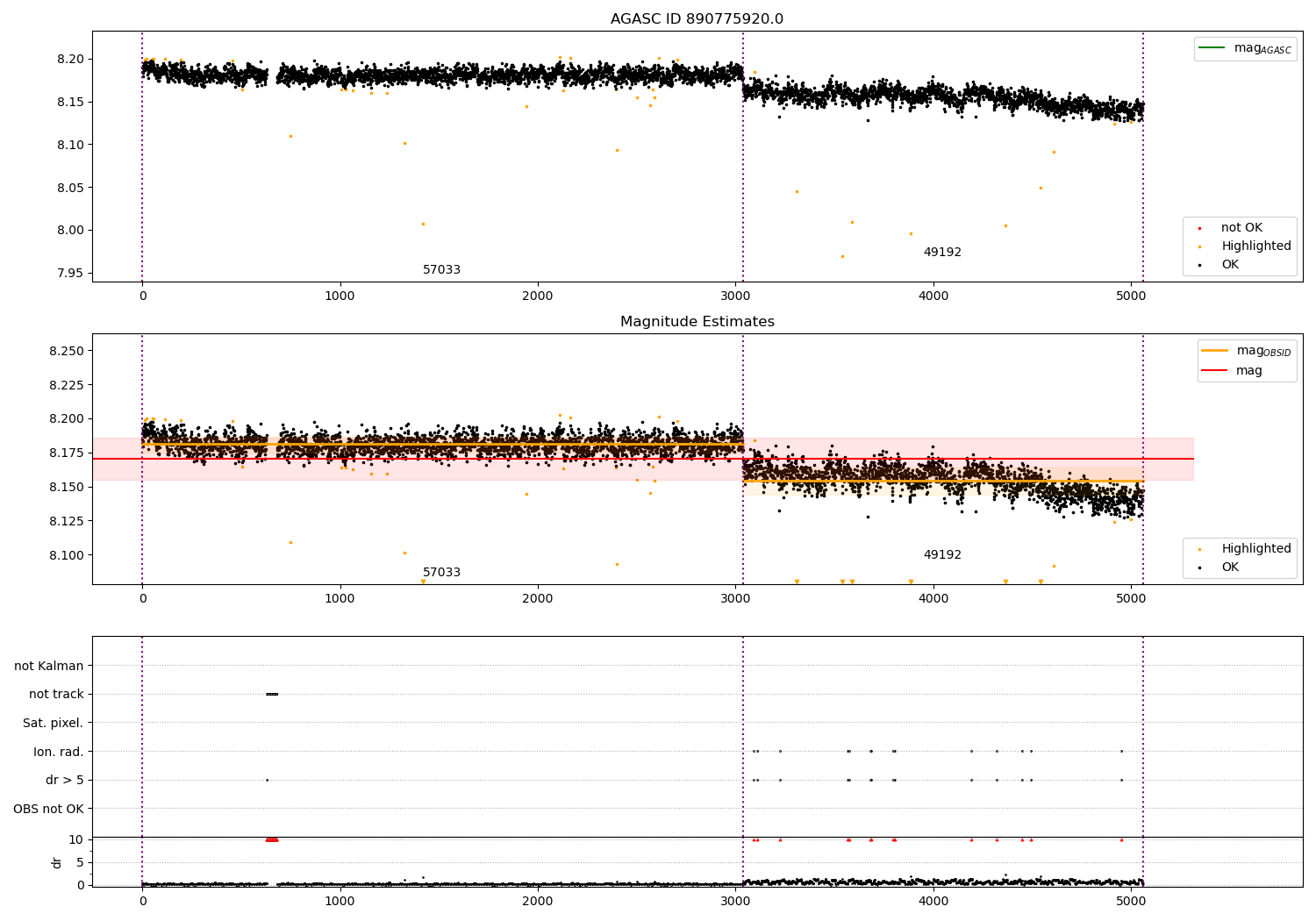Click the green mag AGASC legend entry

coord(1245,48)
